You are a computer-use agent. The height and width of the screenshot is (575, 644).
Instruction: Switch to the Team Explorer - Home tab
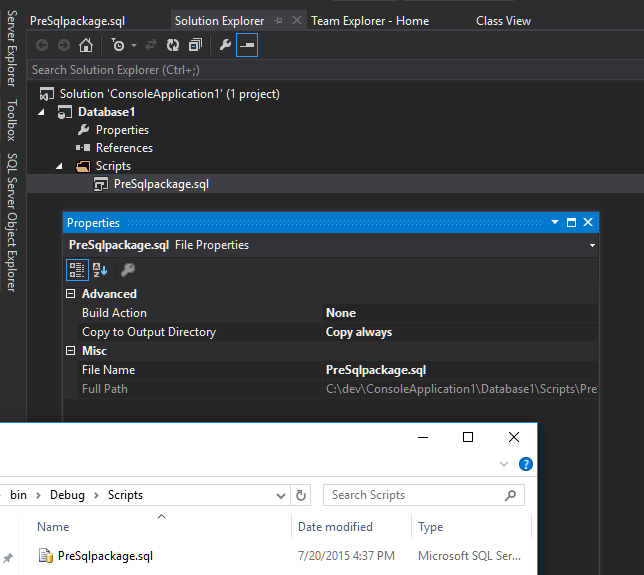[x=369, y=20]
